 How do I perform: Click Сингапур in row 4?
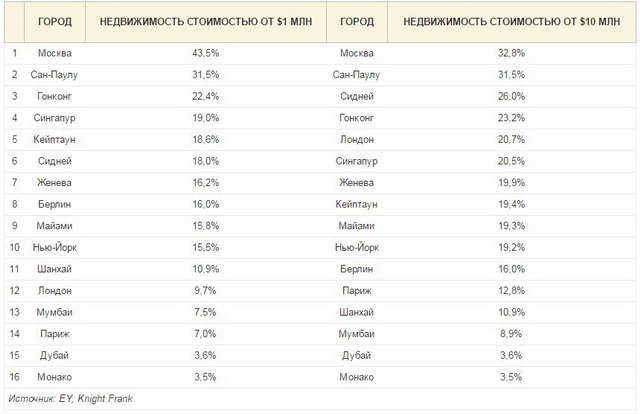55,118
